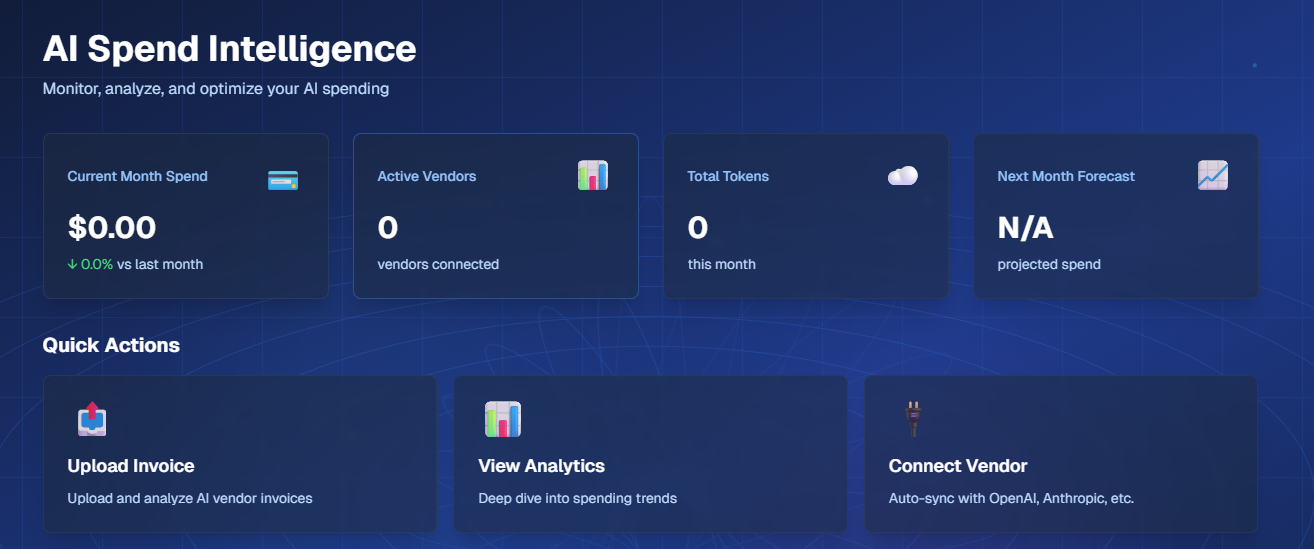Click the 'Monitor, analyze, and optimize' subtitle
1314x549 pixels.
point(216,89)
